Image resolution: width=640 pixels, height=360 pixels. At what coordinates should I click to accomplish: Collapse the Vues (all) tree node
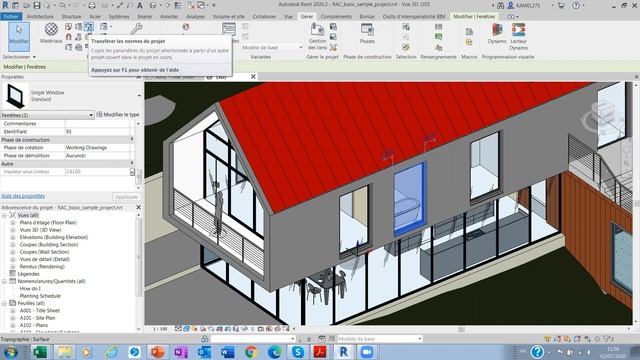tap(4, 215)
